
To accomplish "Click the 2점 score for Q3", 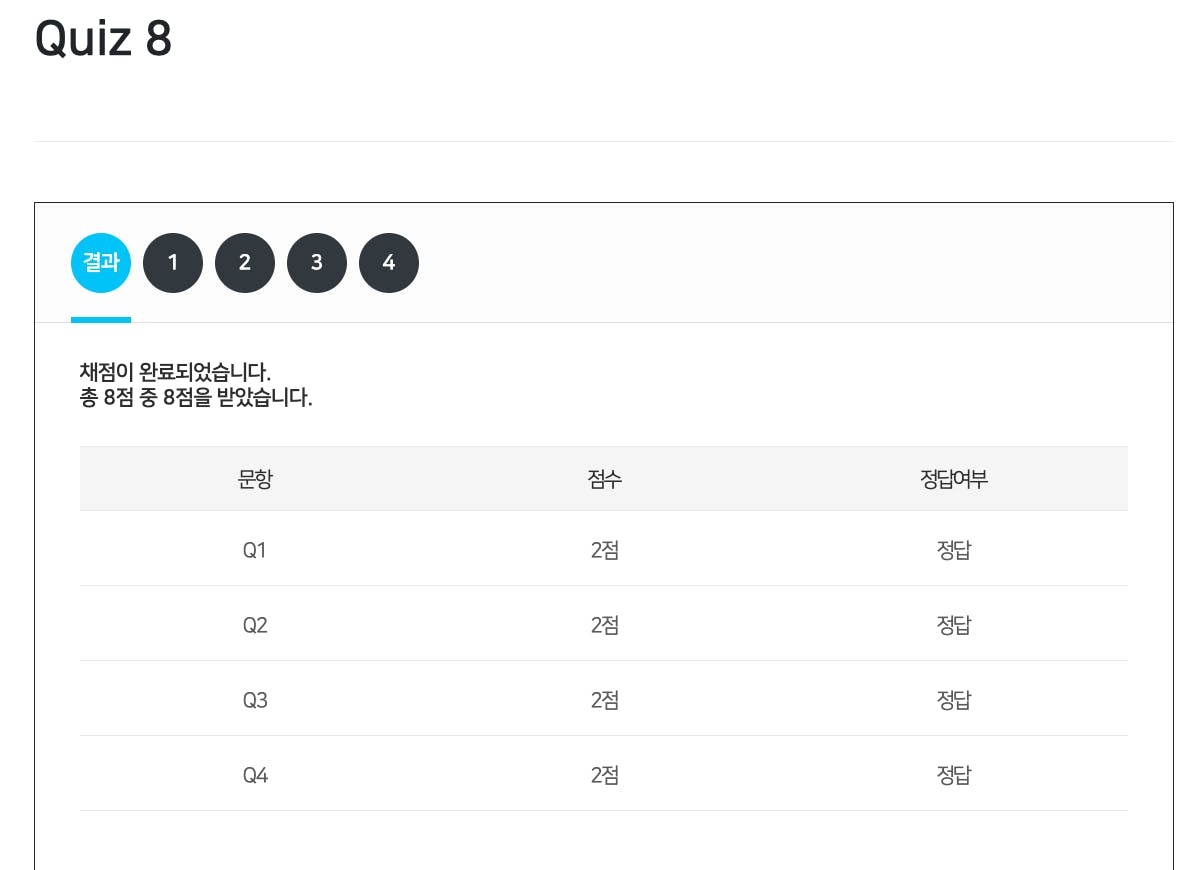I will 605,700.
